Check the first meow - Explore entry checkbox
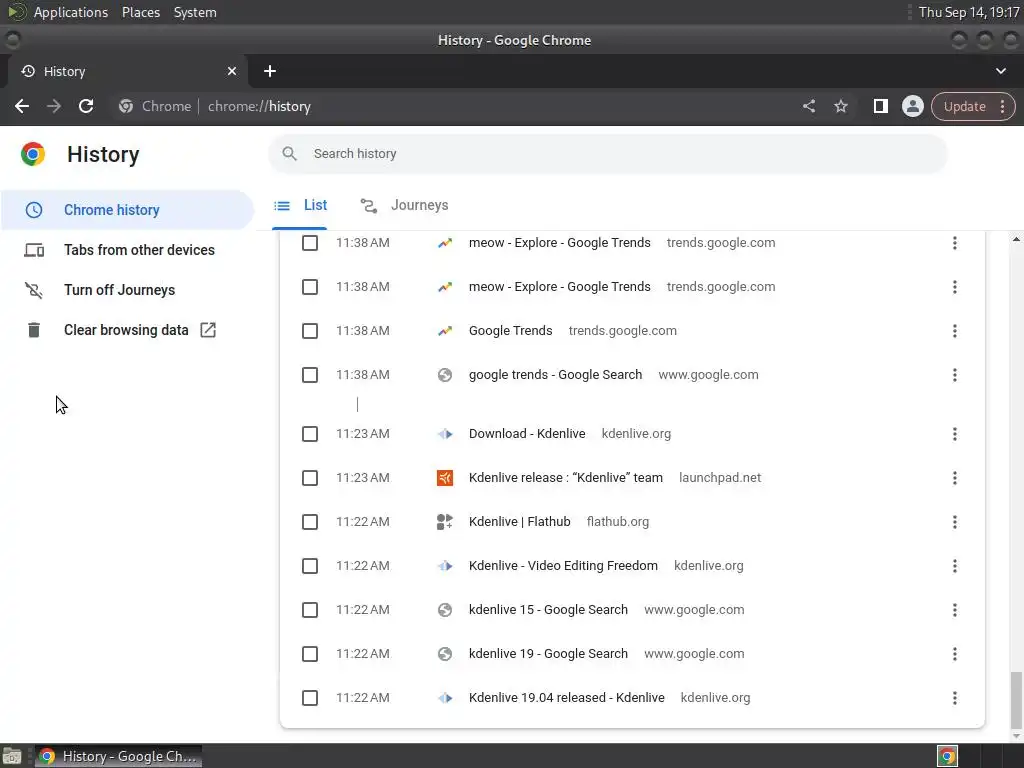Screen dimensions: 1024x768 tap(310, 243)
